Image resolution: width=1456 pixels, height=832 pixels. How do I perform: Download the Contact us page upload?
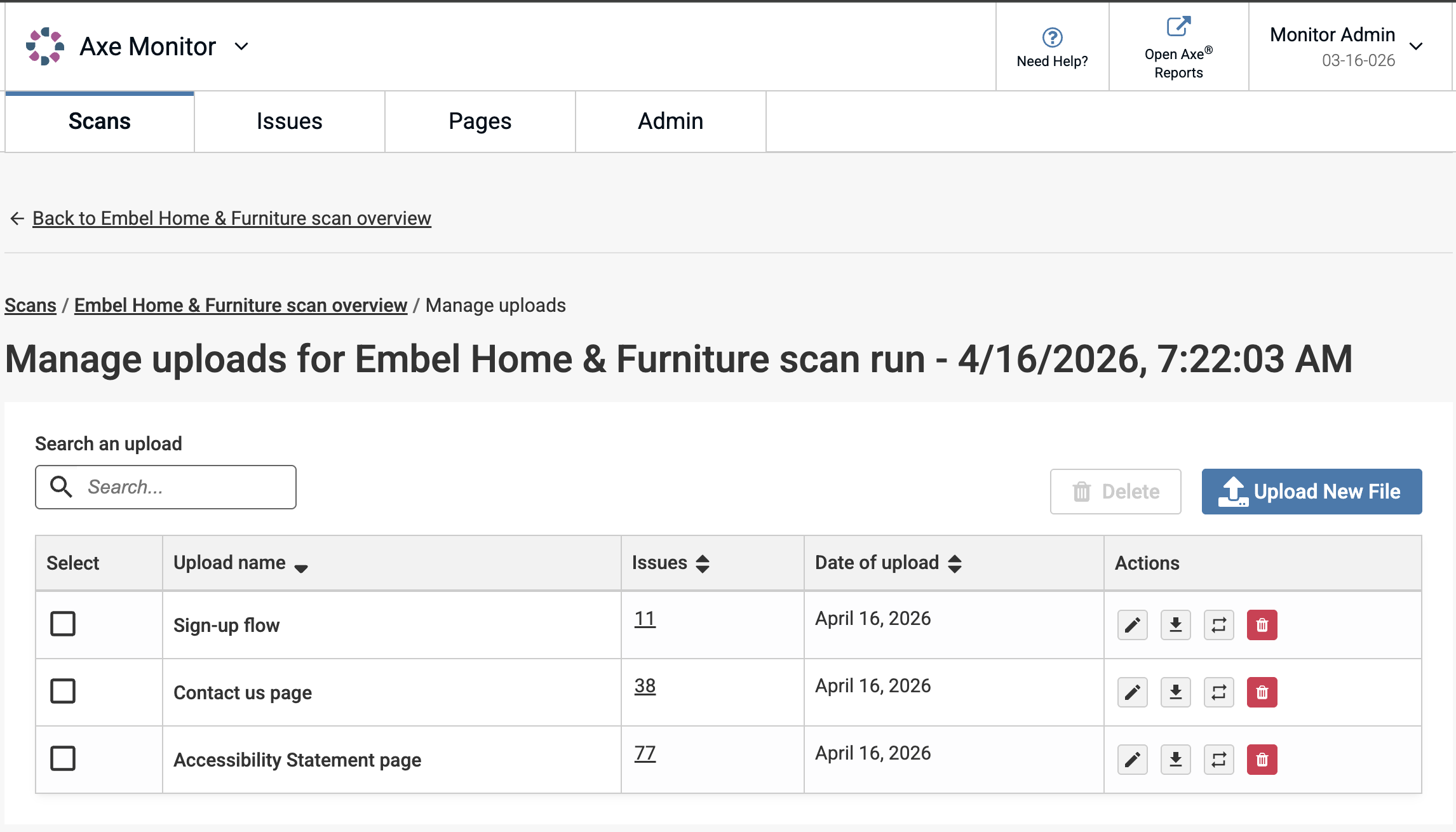pyautogui.click(x=1175, y=692)
